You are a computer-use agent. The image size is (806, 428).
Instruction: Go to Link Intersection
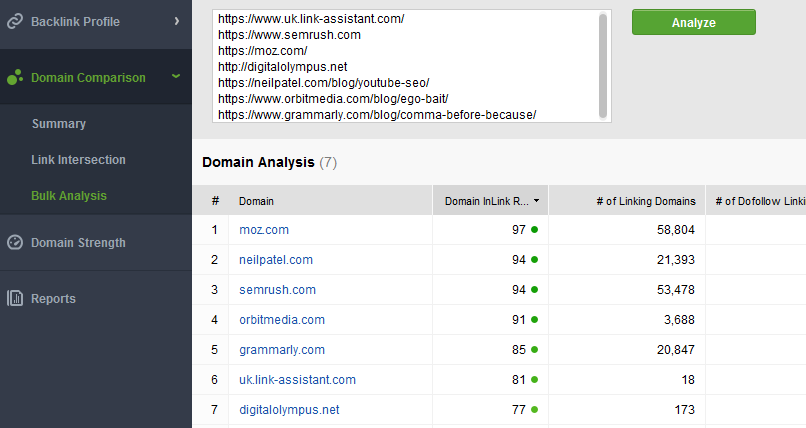(x=78, y=160)
